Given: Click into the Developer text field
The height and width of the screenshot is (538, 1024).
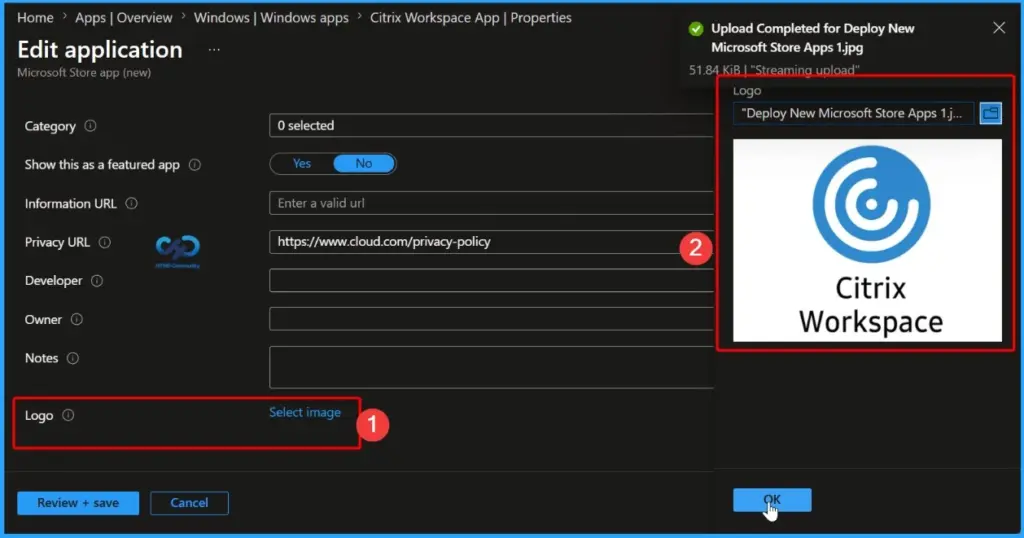Looking at the screenshot, I should (491, 281).
